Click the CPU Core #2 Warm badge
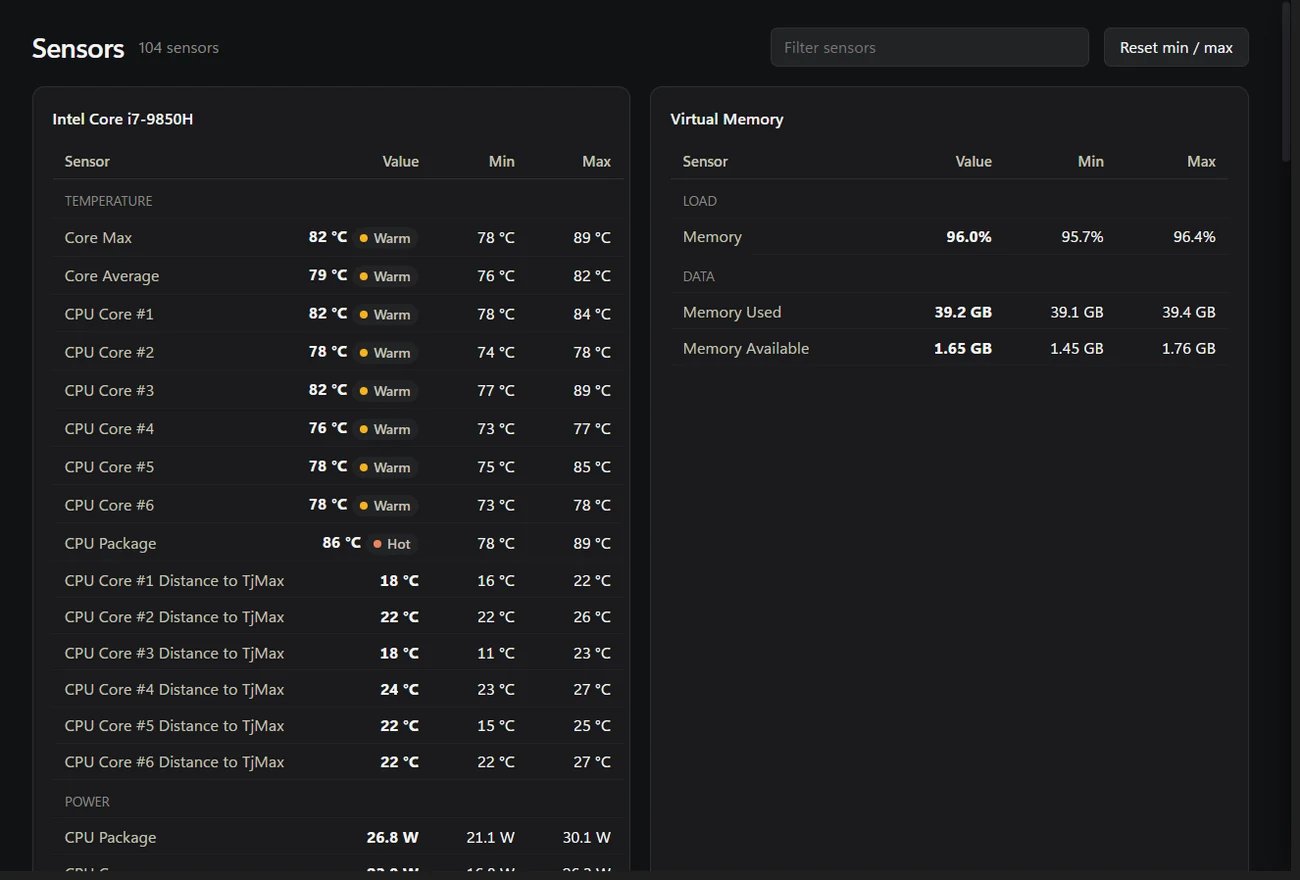Image resolution: width=1300 pixels, height=880 pixels. click(x=385, y=353)
